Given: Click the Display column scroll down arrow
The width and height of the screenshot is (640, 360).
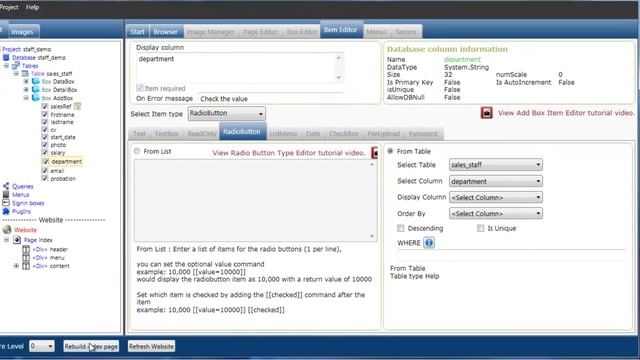Looking at the screenshot, I should pos(338,78).
